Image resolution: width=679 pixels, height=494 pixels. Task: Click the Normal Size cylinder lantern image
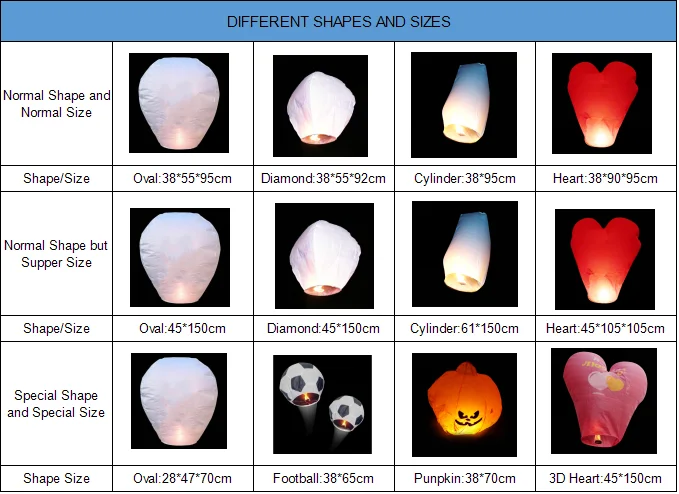pyautogui.click(x=464, y=105)
